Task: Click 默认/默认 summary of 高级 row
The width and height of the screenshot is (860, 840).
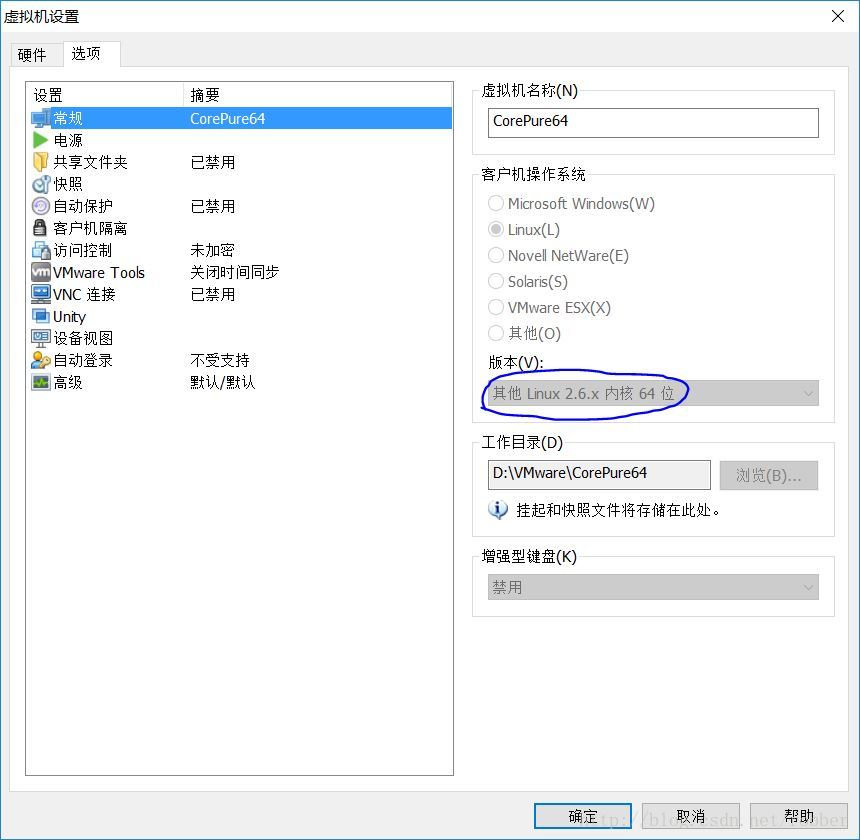Action: point(223,382)
